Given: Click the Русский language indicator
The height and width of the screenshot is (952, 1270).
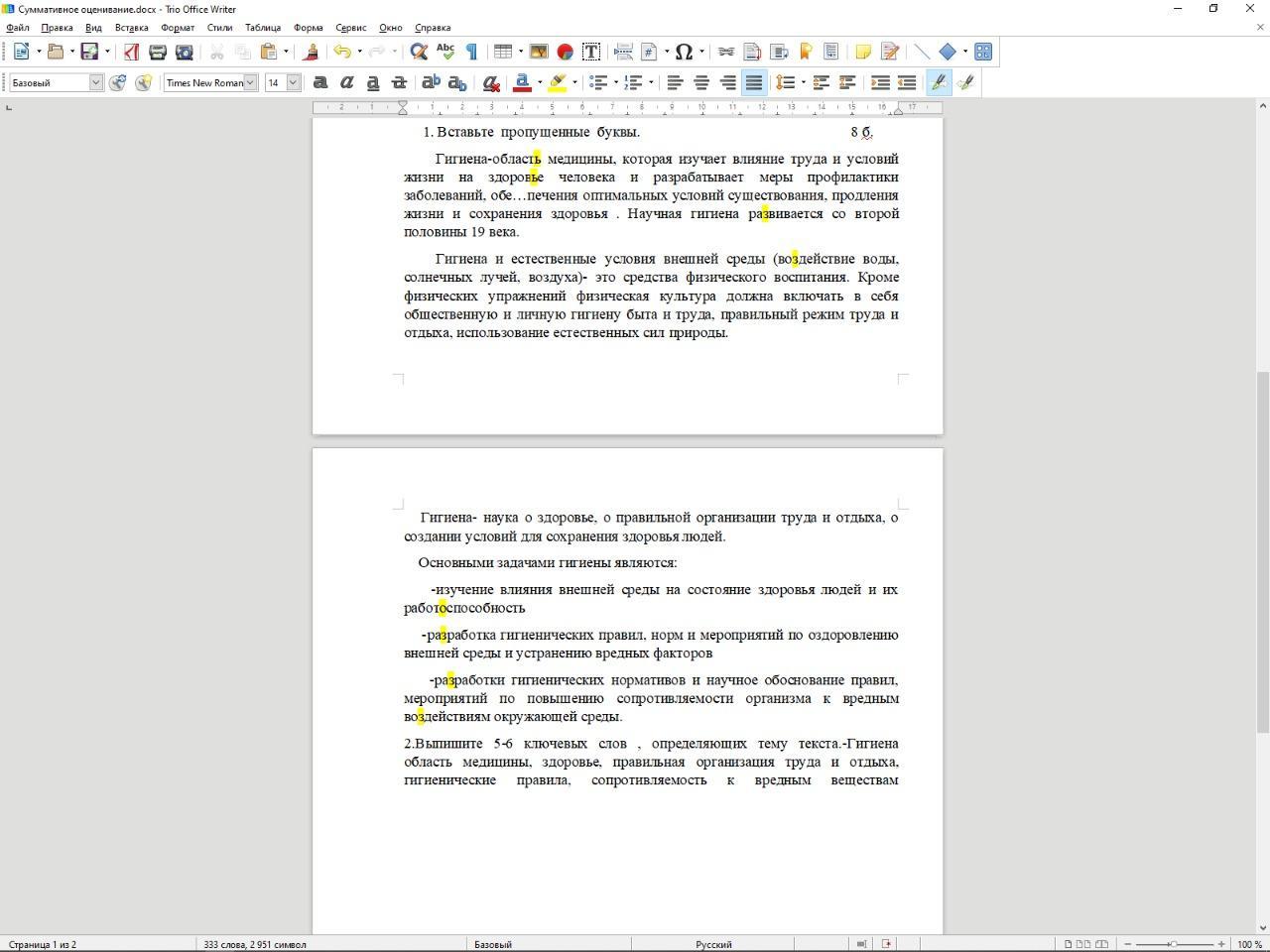Looking at the screenshot, I should pos(713,944).
